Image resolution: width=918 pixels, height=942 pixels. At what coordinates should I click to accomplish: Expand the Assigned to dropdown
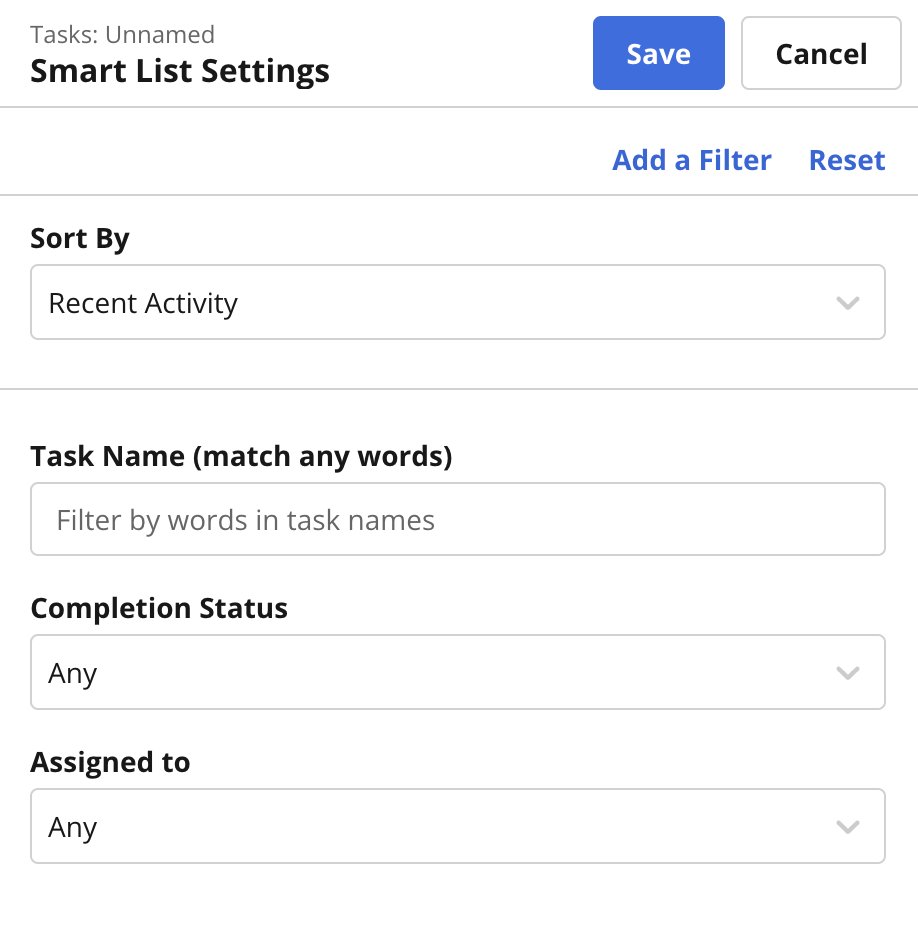pyautogui.click(x=458, y=826)
